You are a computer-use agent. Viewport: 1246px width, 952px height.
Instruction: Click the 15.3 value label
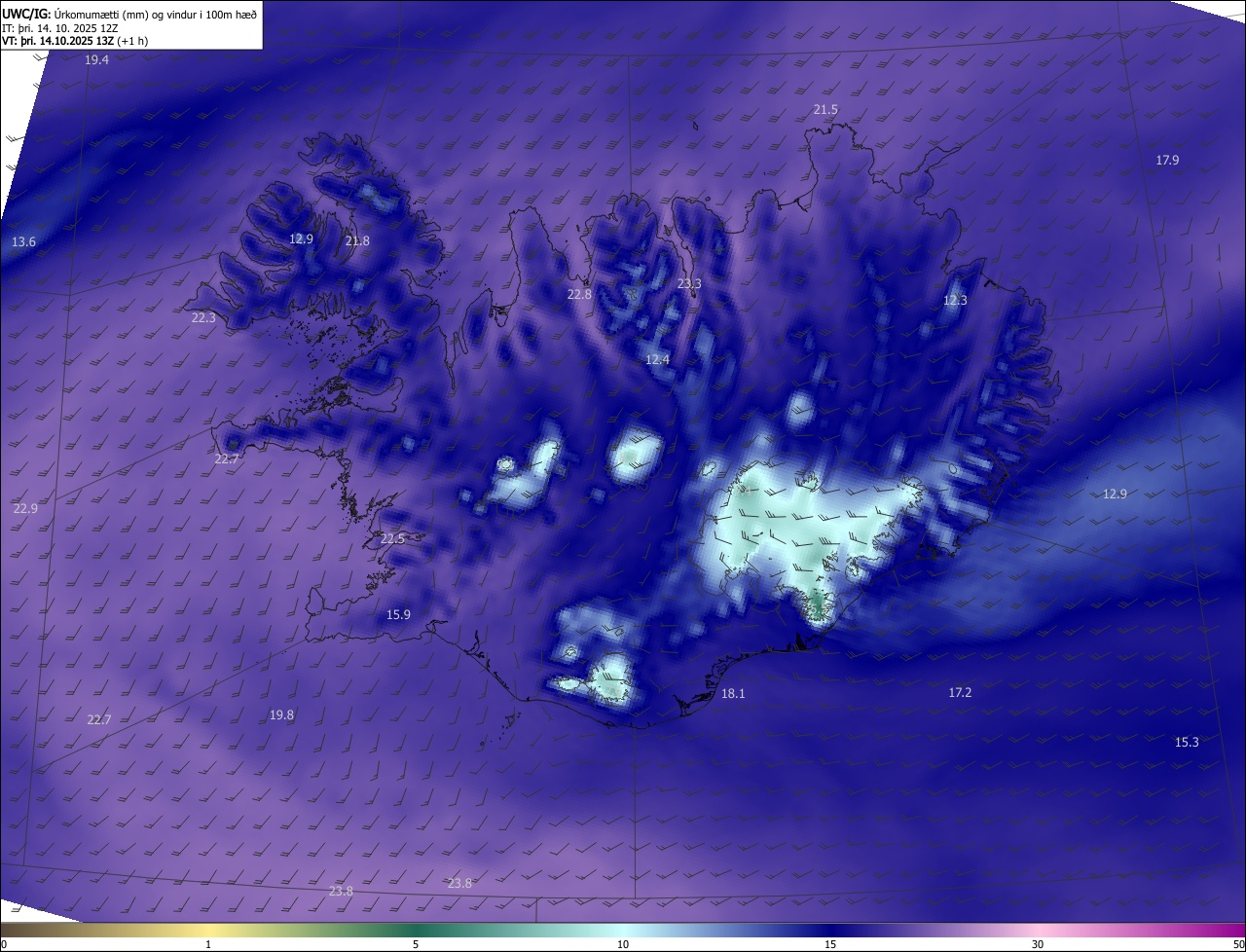click(1187, 742)
